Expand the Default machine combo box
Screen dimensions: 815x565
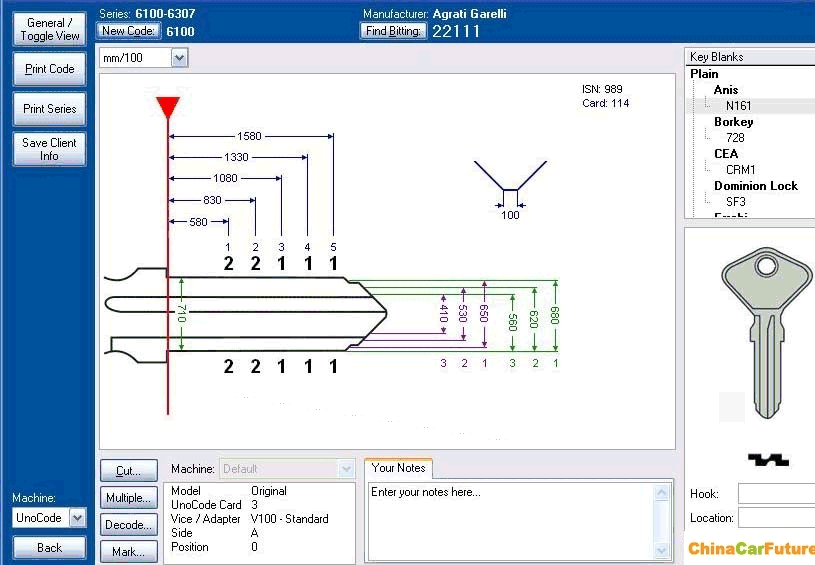[x=346, y=468]
